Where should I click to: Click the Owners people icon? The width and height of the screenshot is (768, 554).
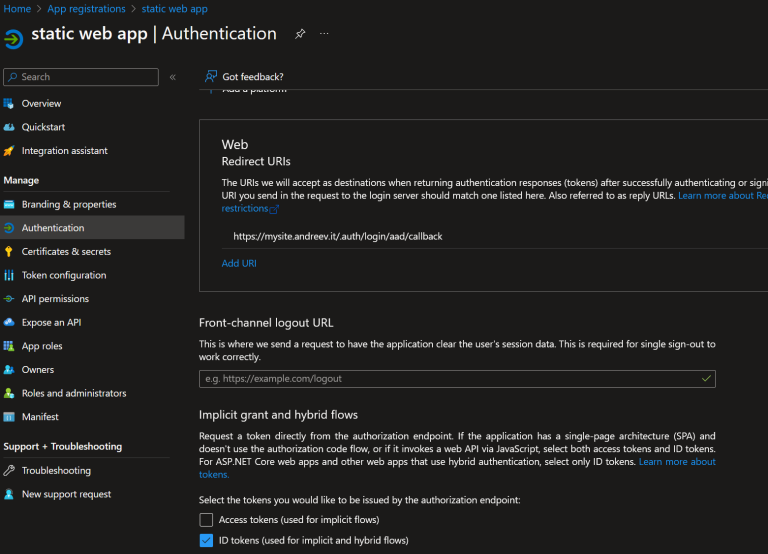[9, 369]
